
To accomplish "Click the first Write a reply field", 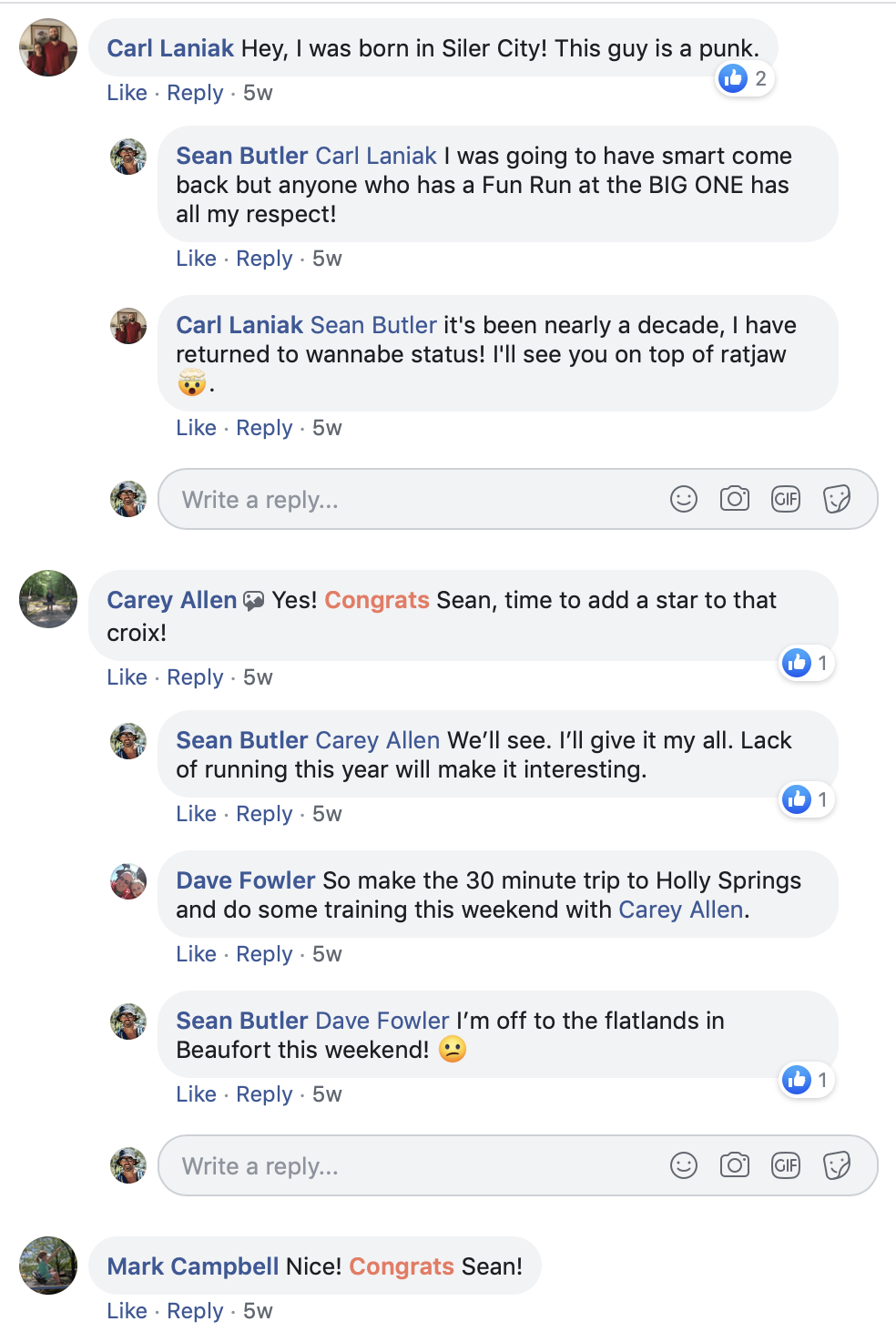I will pyautogui.click(x=410, y=499).
